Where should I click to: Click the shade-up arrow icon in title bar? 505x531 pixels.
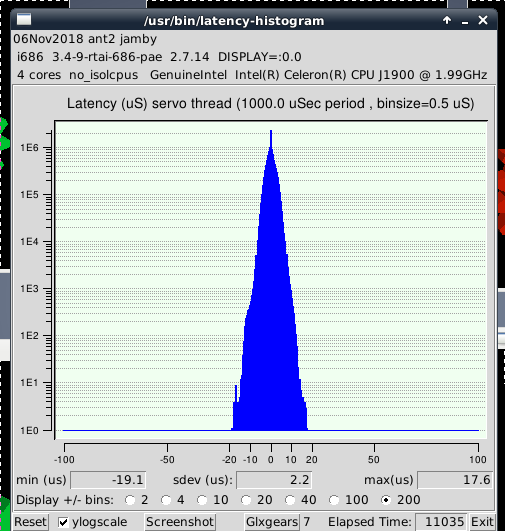tap(447, 20)
